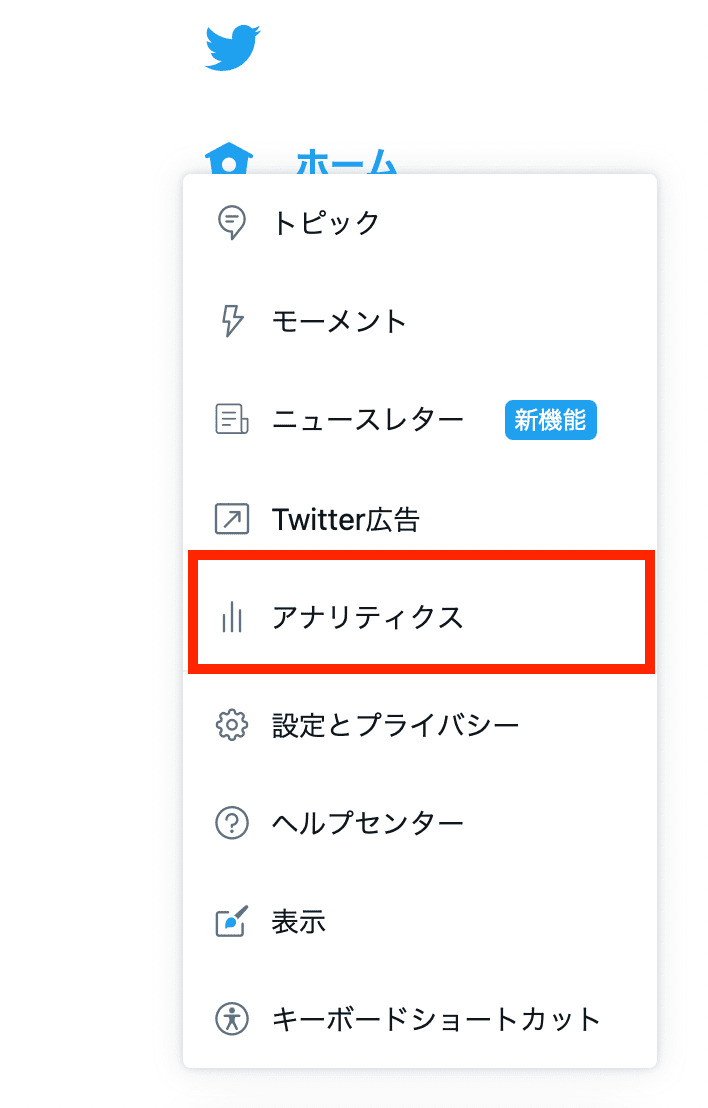Click the Display paintbrush icon

pyautogui.click(x=231, y=921)
